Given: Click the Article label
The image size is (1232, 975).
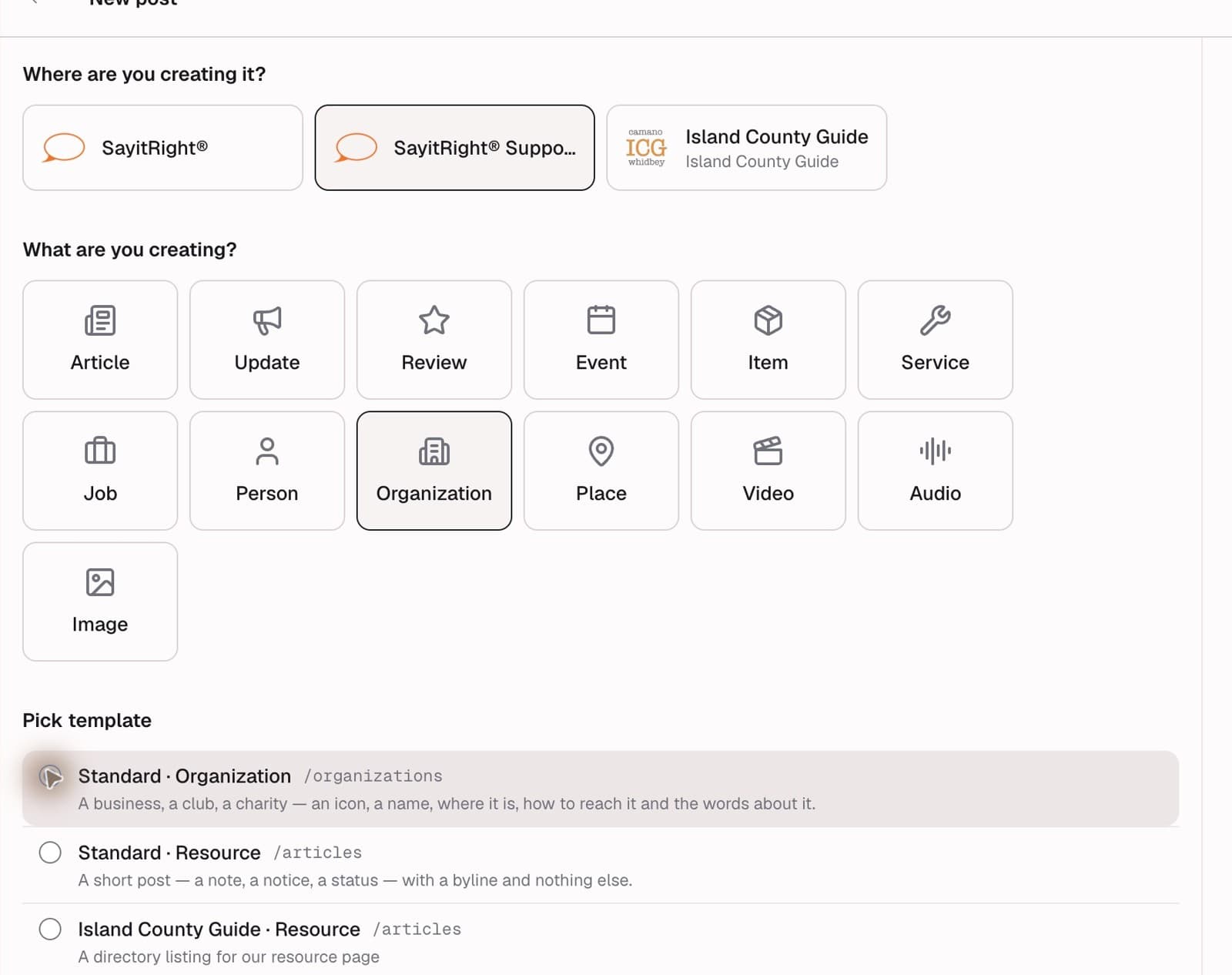Looking at the screenshot, I should 100,362.
